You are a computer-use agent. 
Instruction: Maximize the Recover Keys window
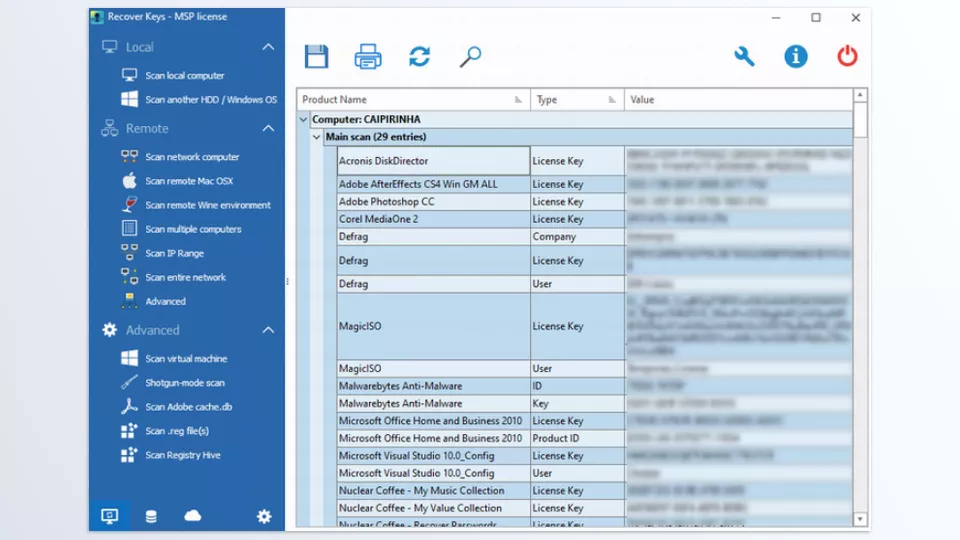coord(816,17)
